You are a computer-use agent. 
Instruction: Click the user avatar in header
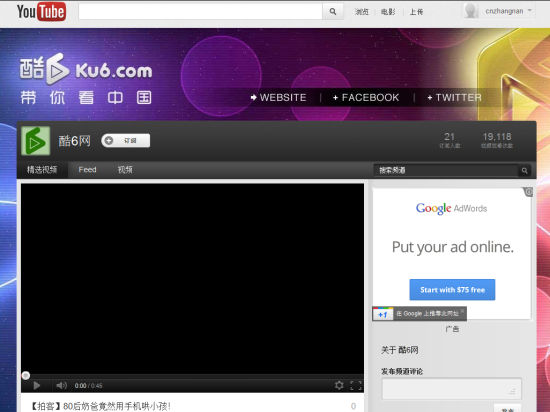pos(471,11)
